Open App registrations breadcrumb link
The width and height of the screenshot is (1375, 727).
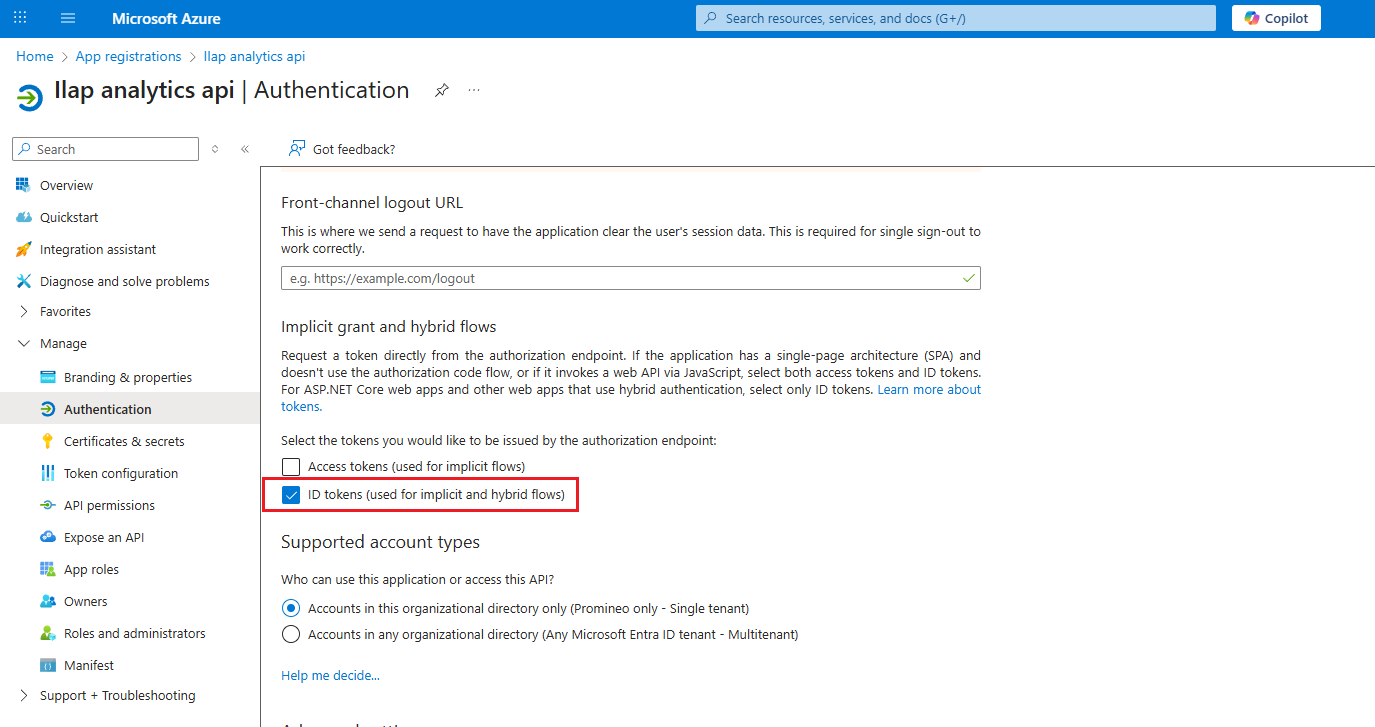click(x=129, y=56)
